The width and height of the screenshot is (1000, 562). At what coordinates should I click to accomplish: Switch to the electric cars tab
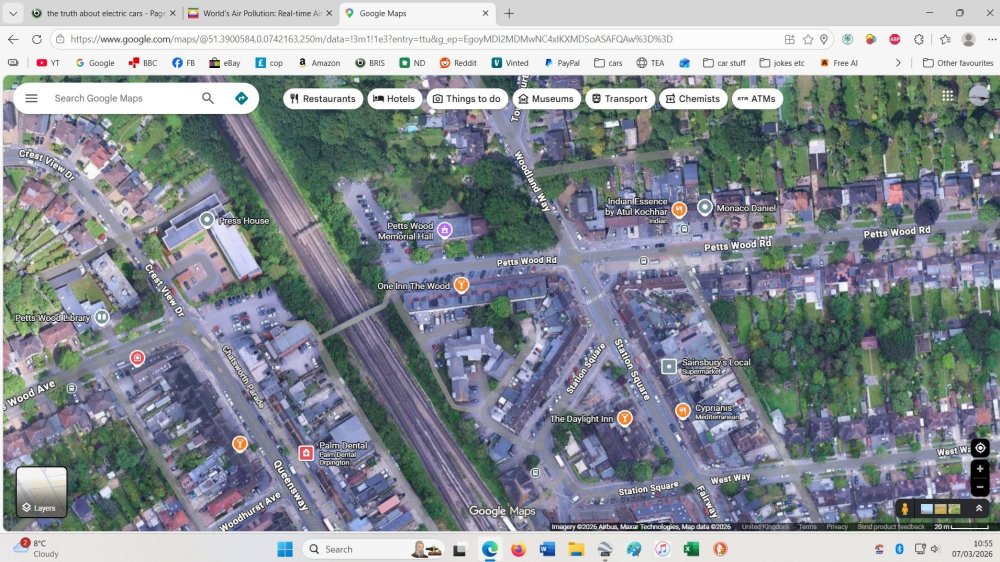click(x=103, y=13)
